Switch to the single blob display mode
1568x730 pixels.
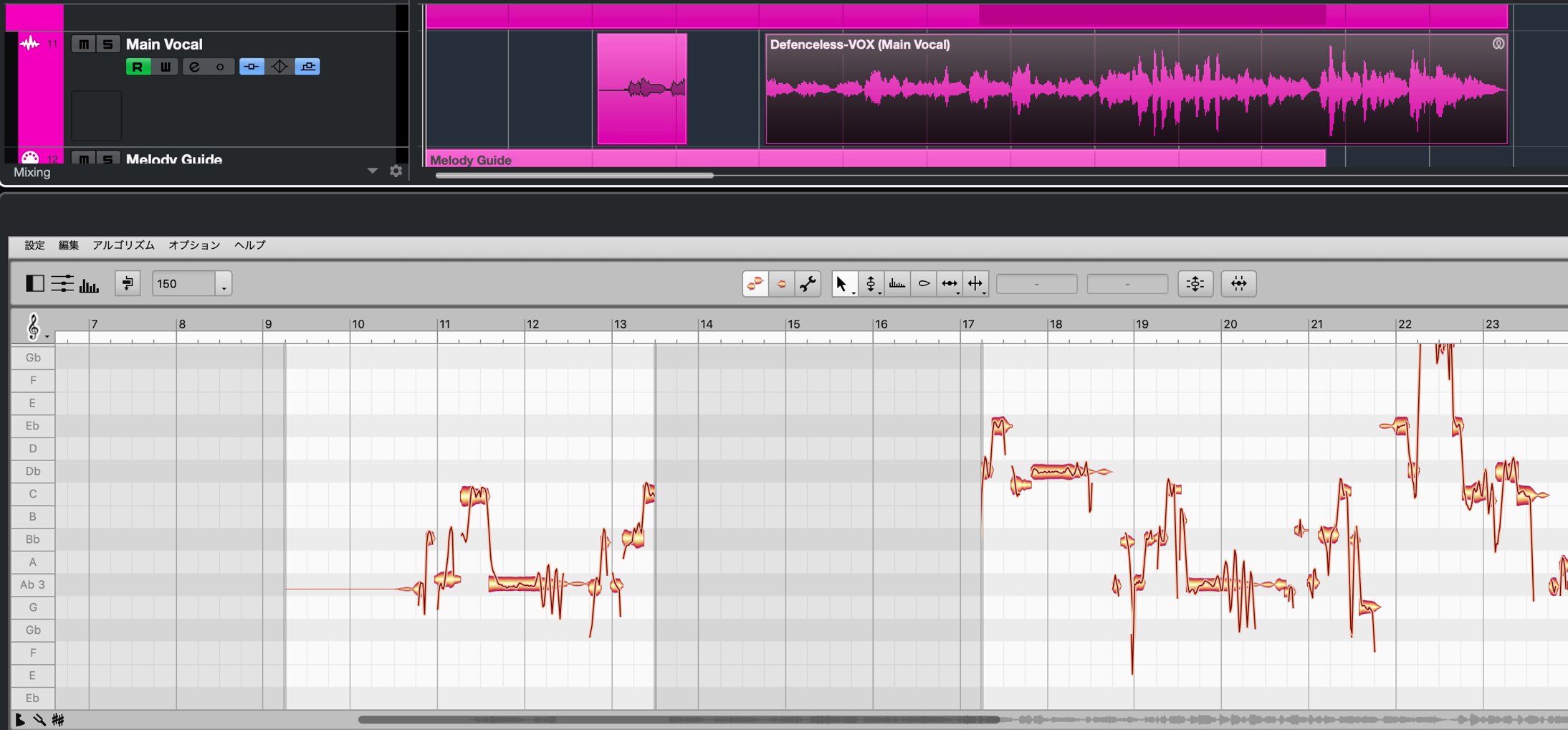[x=781, y=283]
